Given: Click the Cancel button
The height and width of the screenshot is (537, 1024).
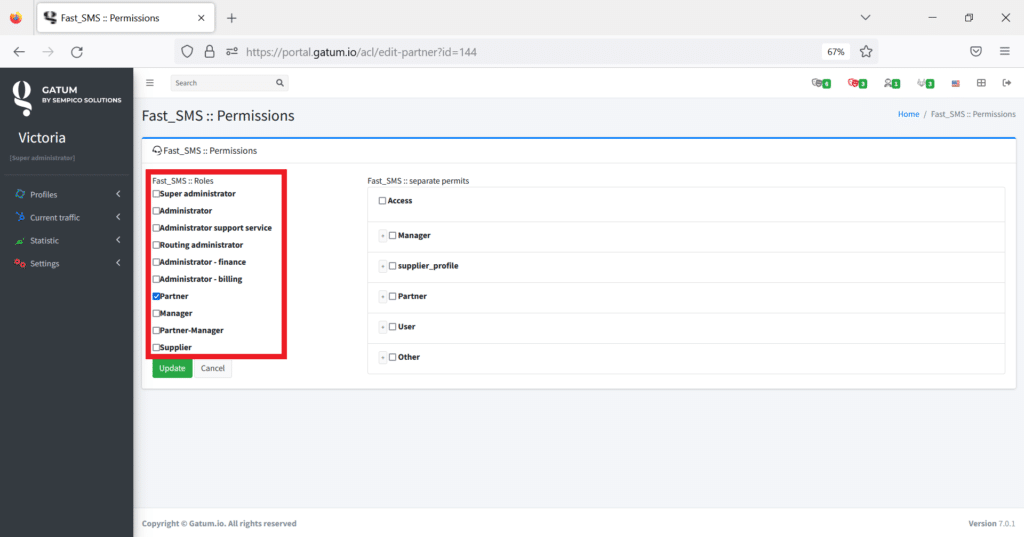Looking at the screenshot, I should coord(213,368).
